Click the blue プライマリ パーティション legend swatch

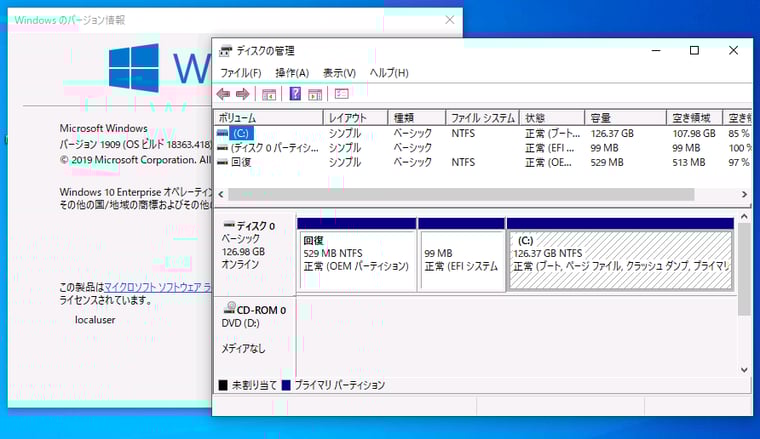click(286, 385)
